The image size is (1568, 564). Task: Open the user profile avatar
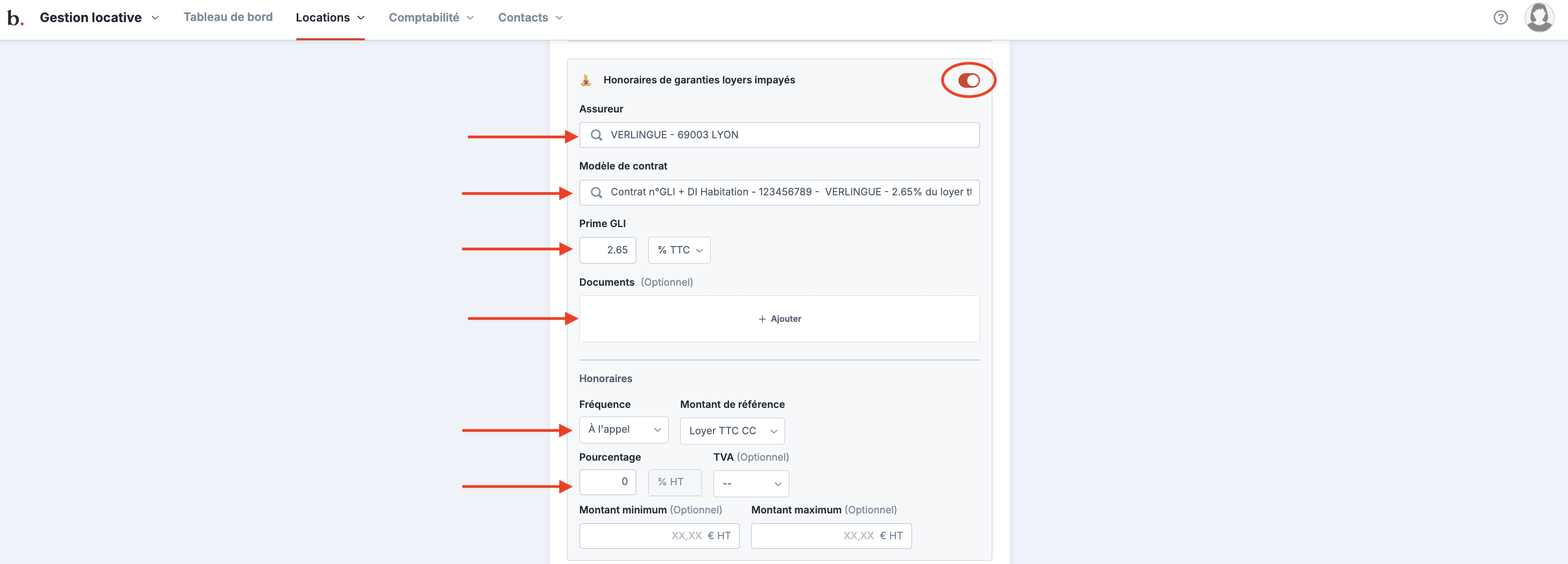point(1539,18)
